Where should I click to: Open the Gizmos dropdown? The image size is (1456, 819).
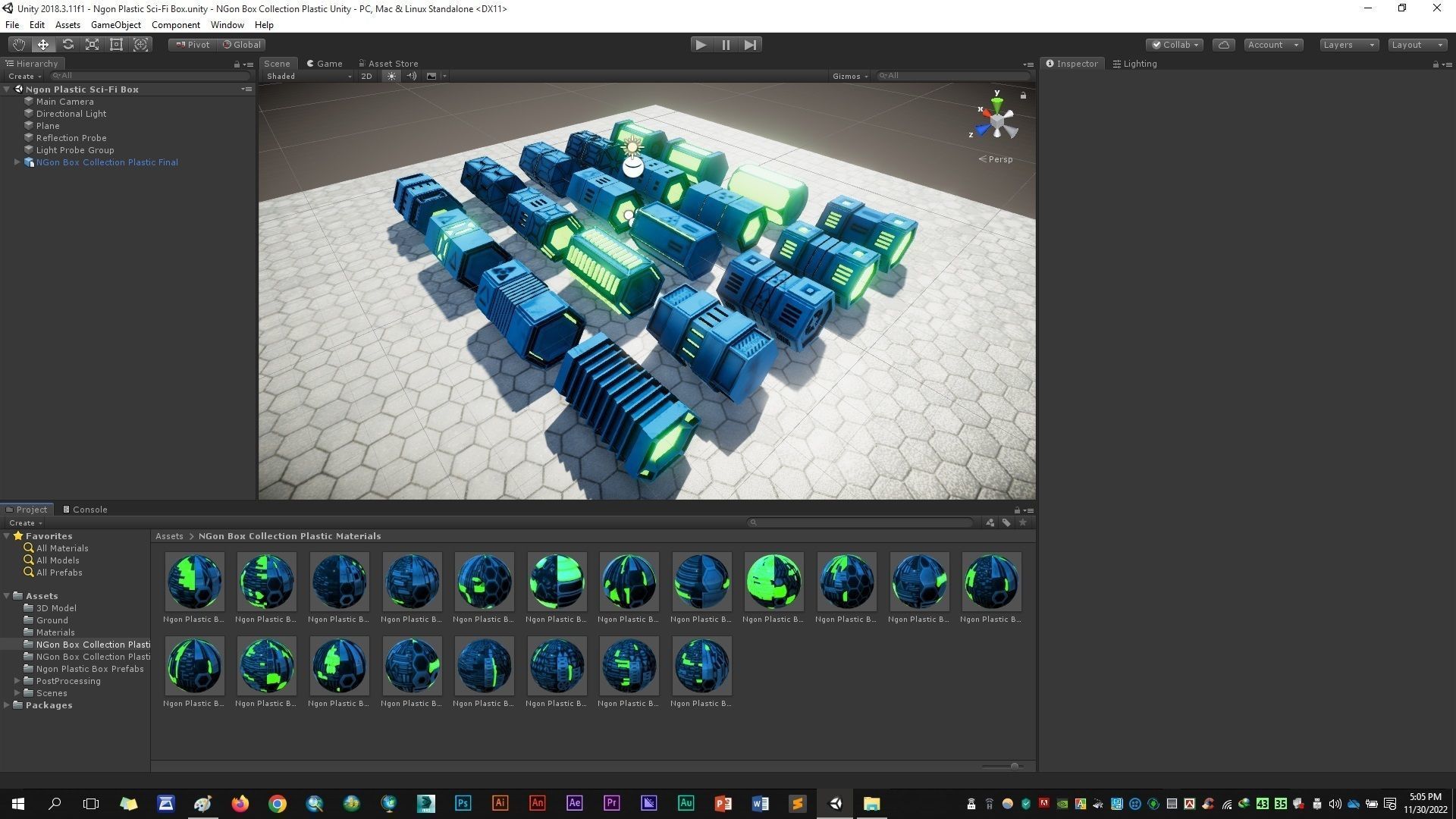pos(850,76)
